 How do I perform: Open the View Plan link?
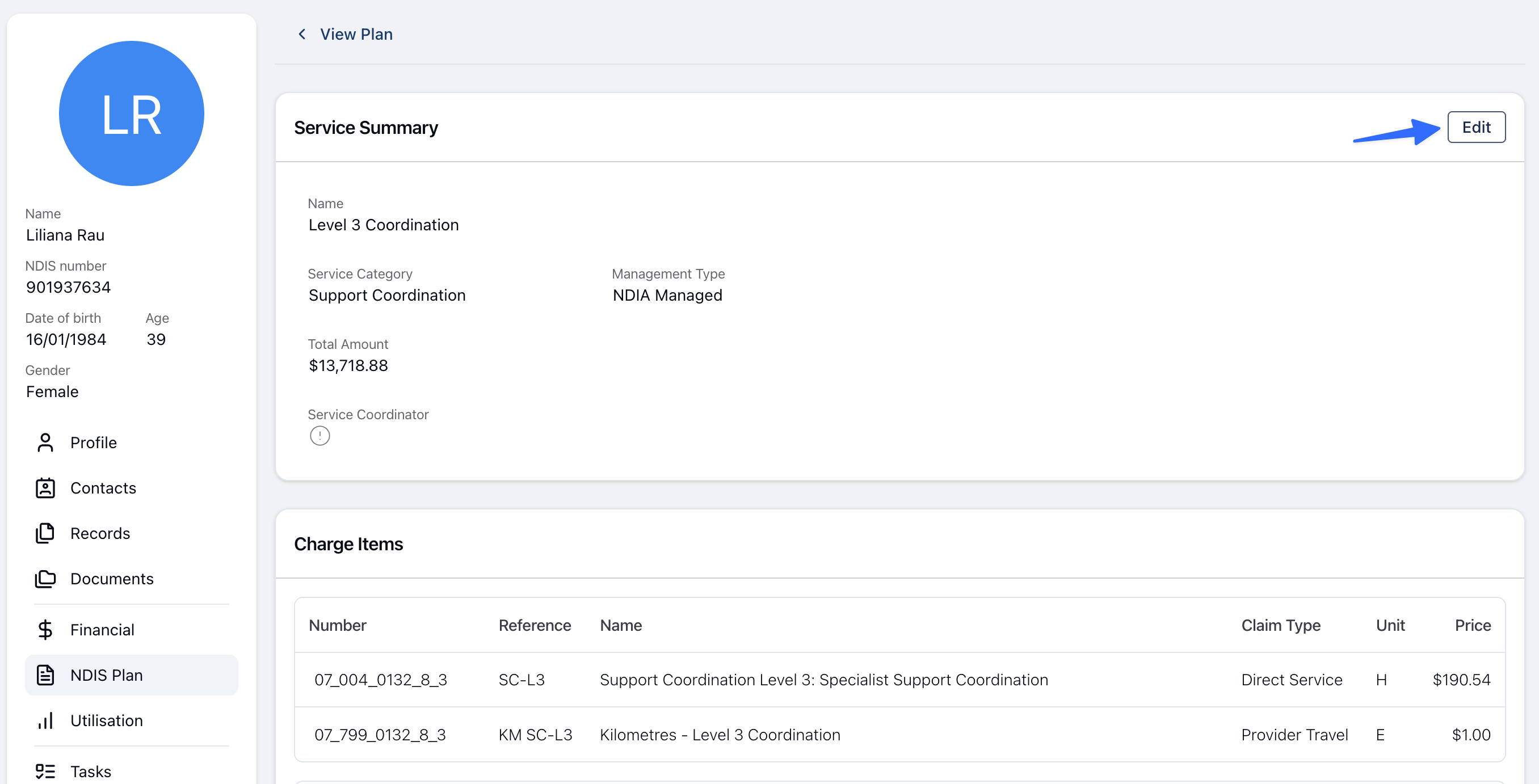[356, 34]
